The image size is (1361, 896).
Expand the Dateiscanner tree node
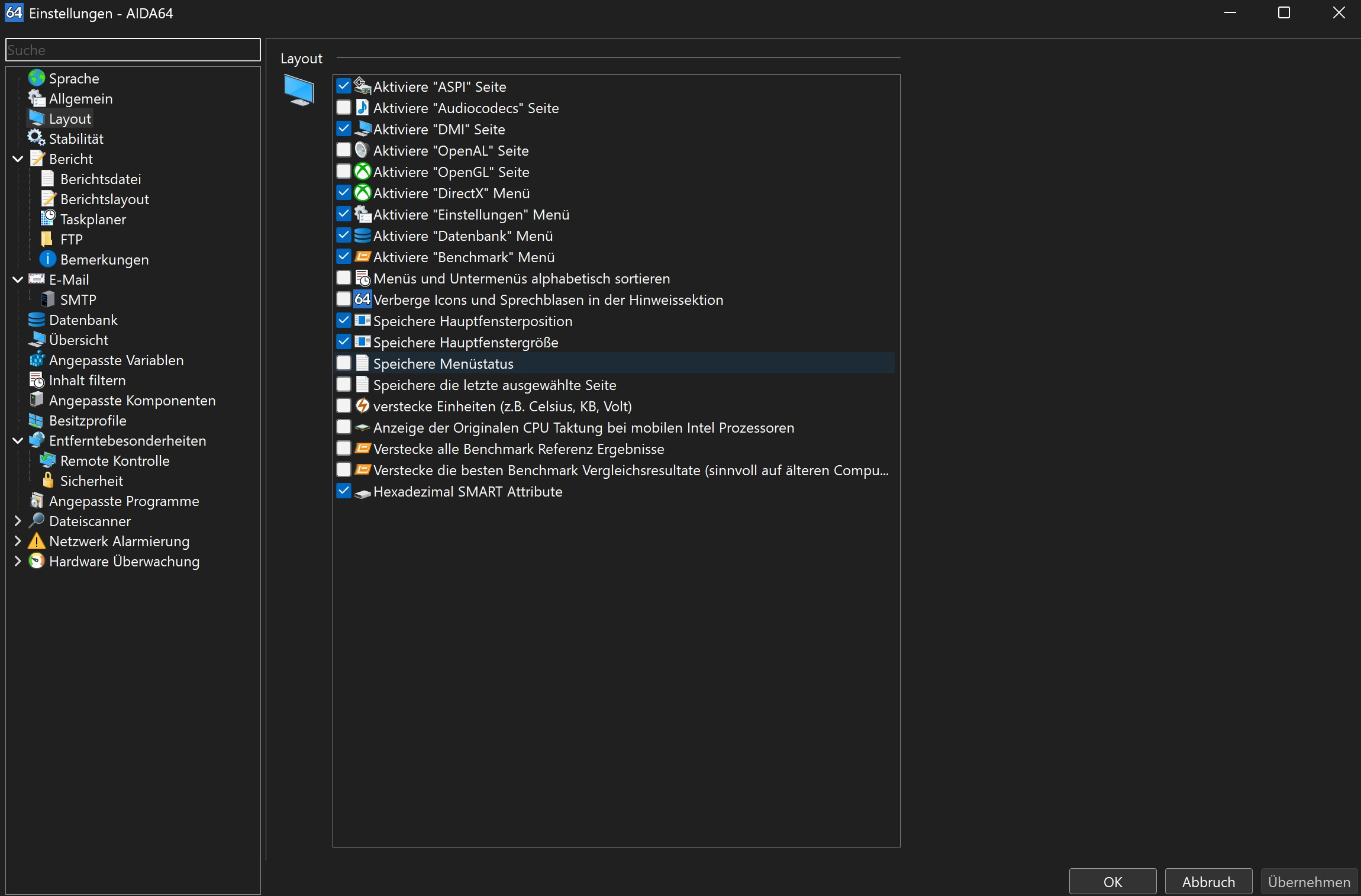(18, 521)
